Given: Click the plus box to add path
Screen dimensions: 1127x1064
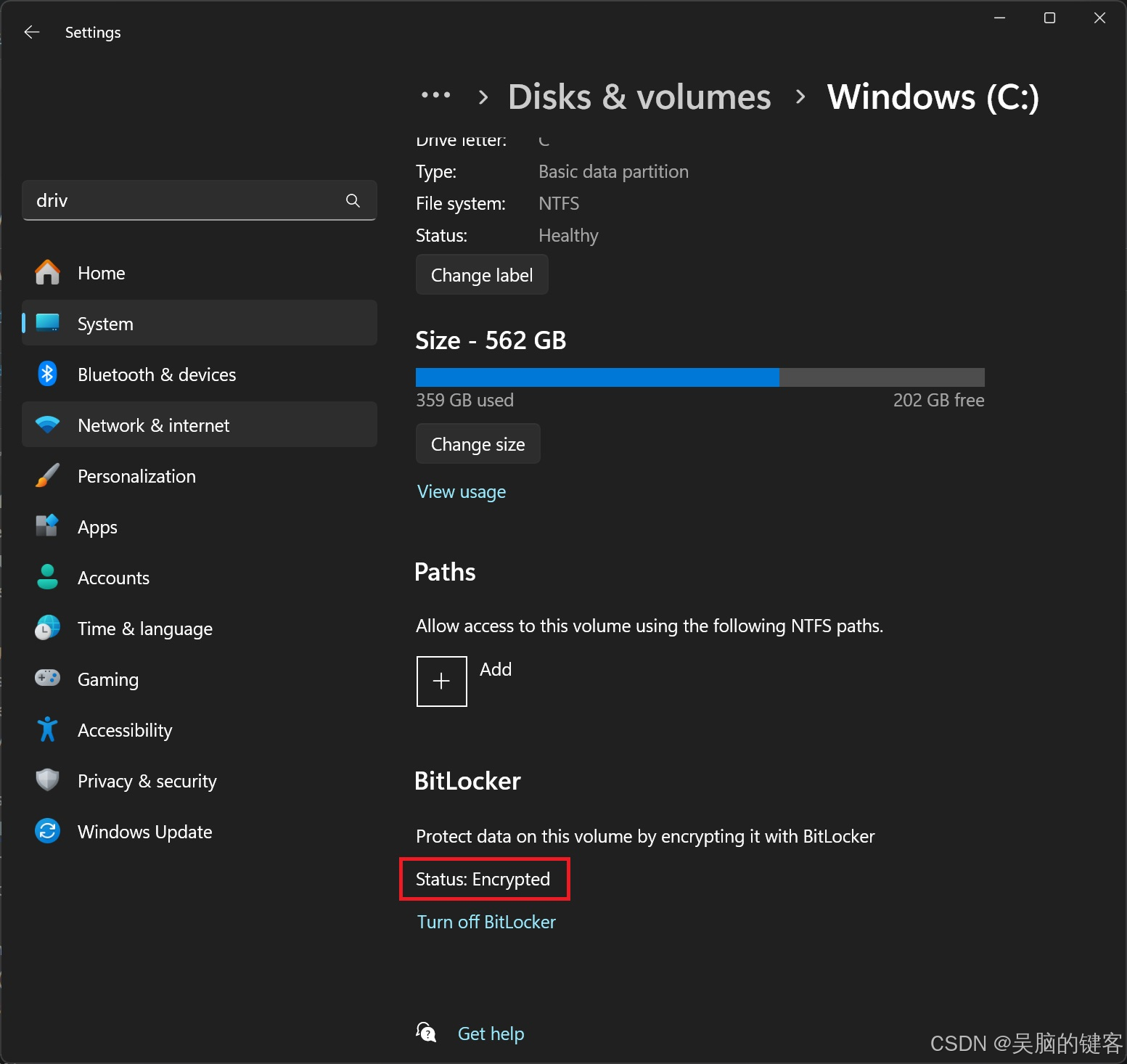Looking at the screenshot, I should point(441,681).
